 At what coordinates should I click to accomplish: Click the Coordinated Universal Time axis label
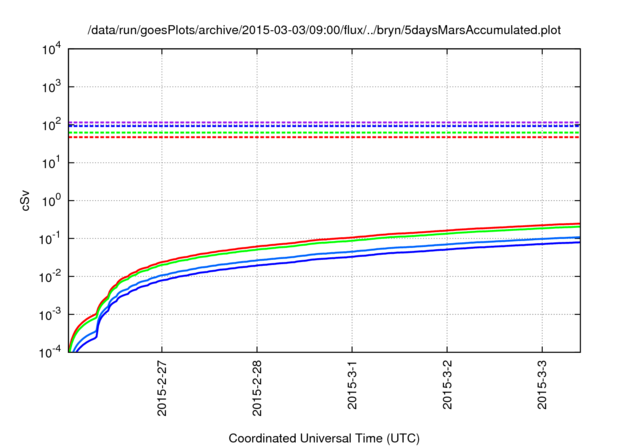tap(324, 438)
